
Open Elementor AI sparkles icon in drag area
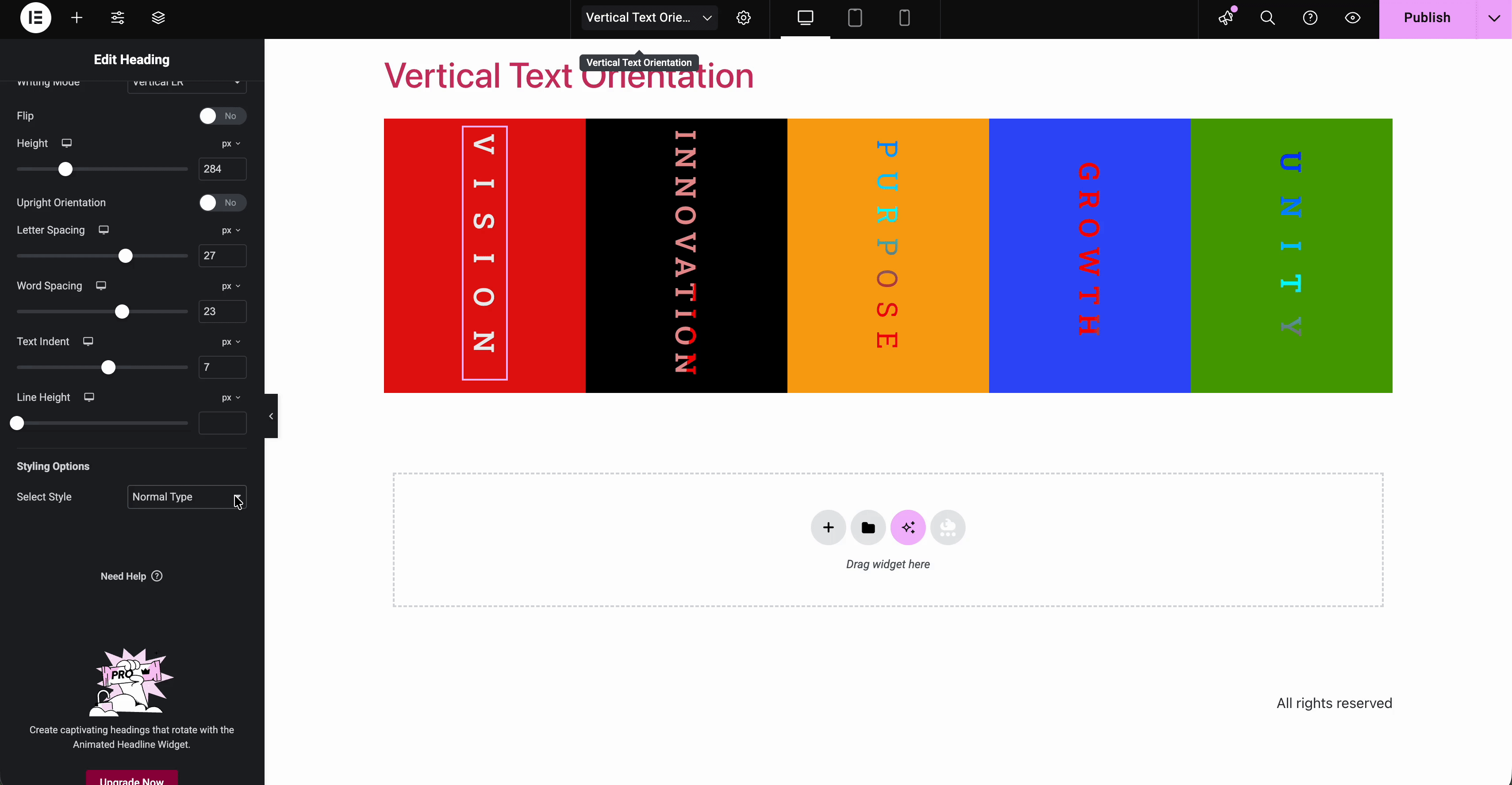[908, 527]
